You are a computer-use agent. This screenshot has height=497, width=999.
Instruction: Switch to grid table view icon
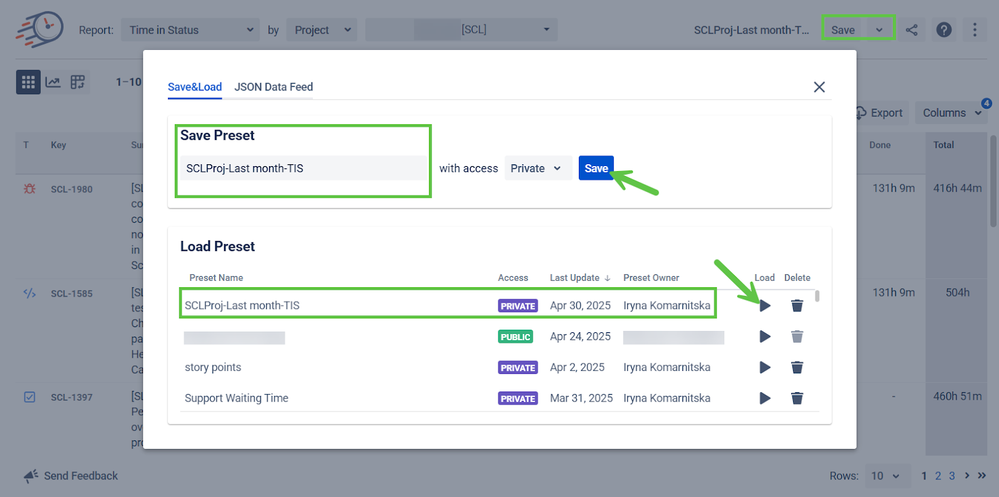coord(28,82)
